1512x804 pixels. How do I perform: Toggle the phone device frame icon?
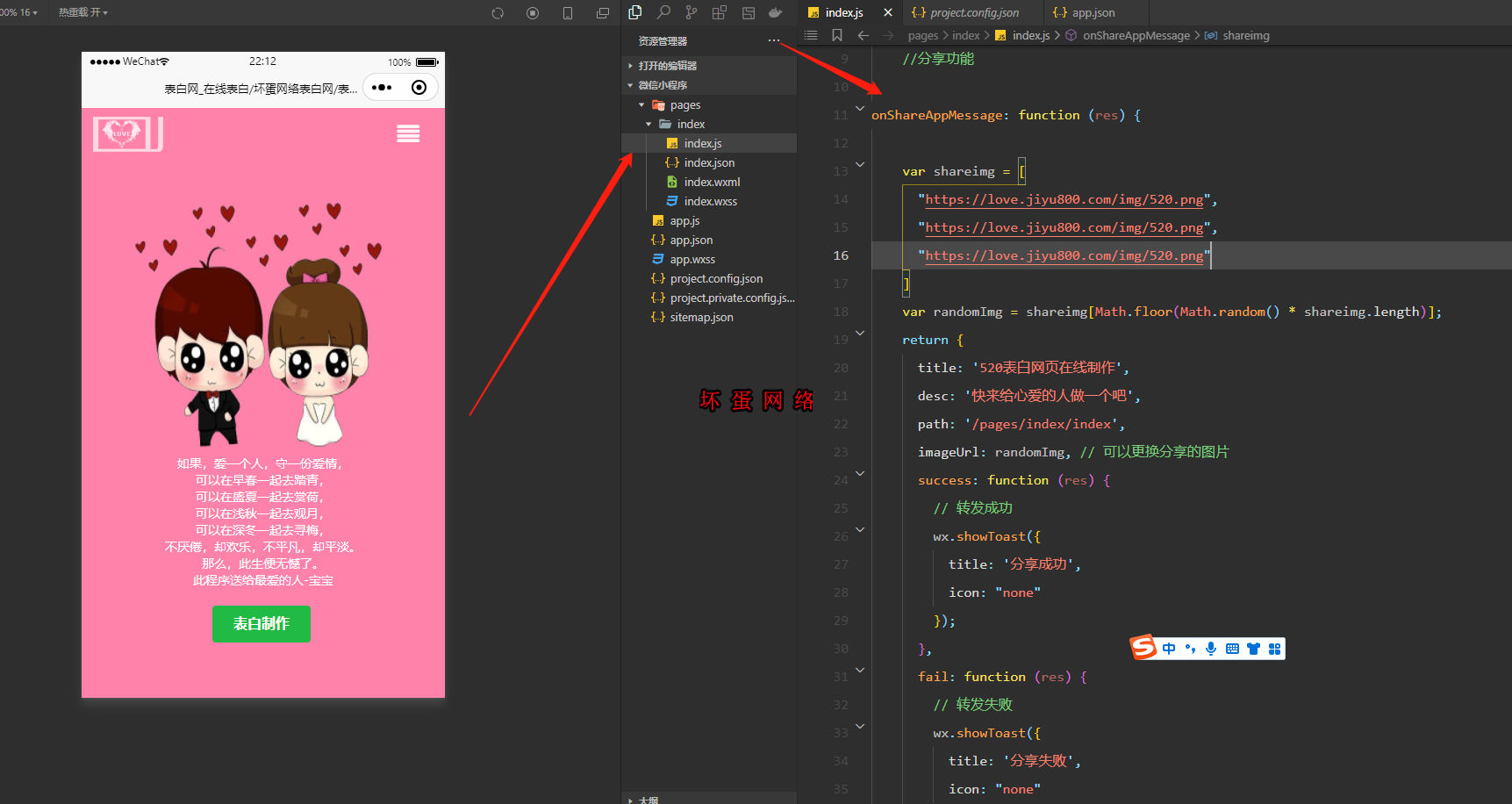point(568,13)
